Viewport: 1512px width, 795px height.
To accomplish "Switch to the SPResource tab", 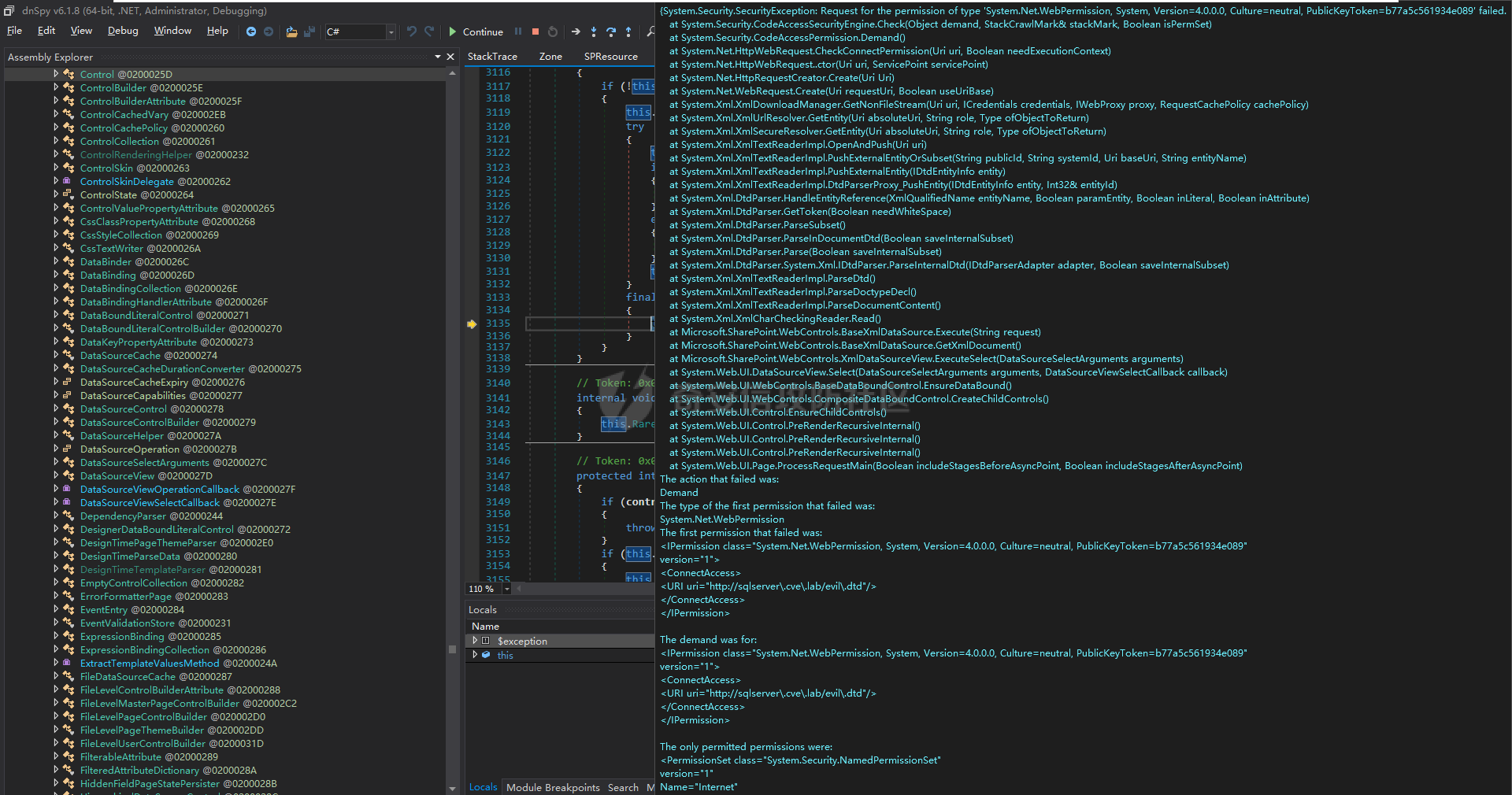I will coord(610,57).
